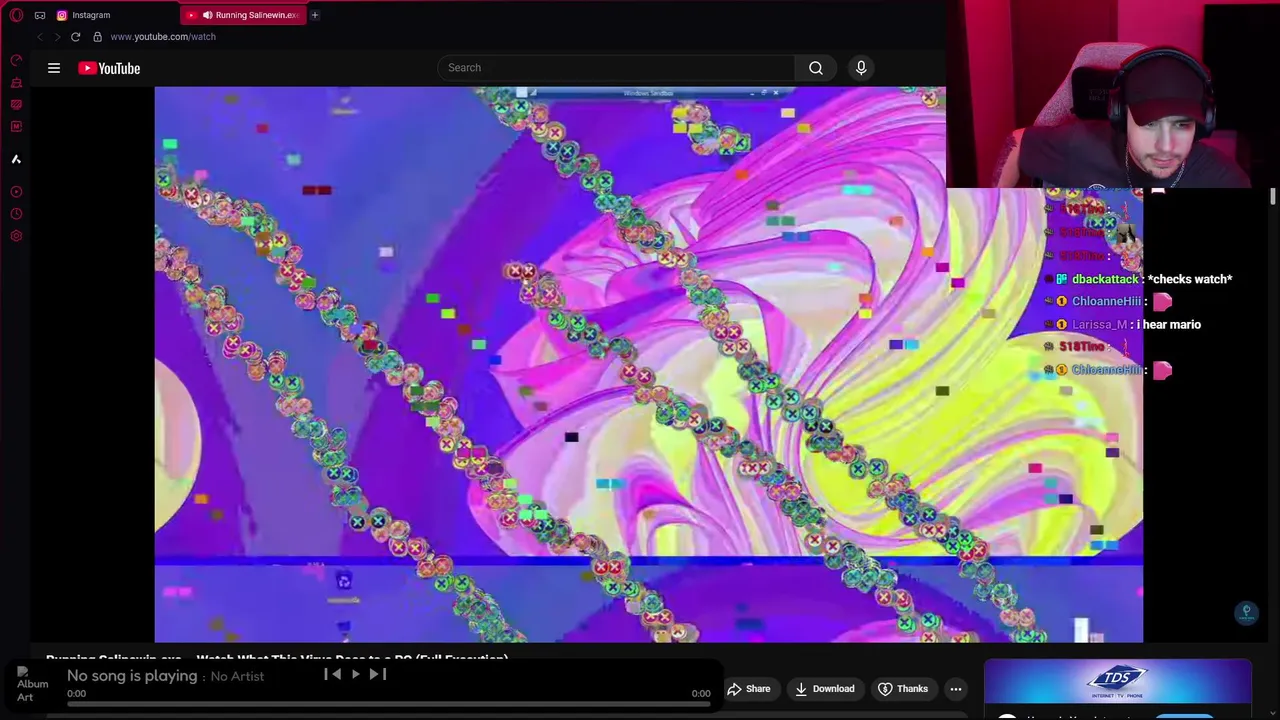
Task: Open the YouTube hamburger guide menu
Action: (54, 68)
